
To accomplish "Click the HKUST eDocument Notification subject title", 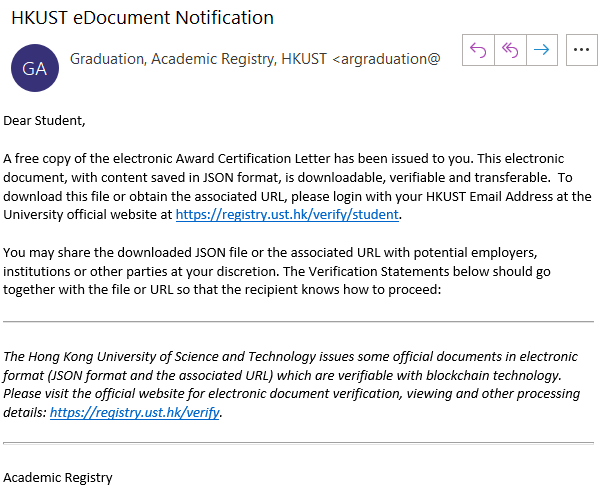I will 142,18.
